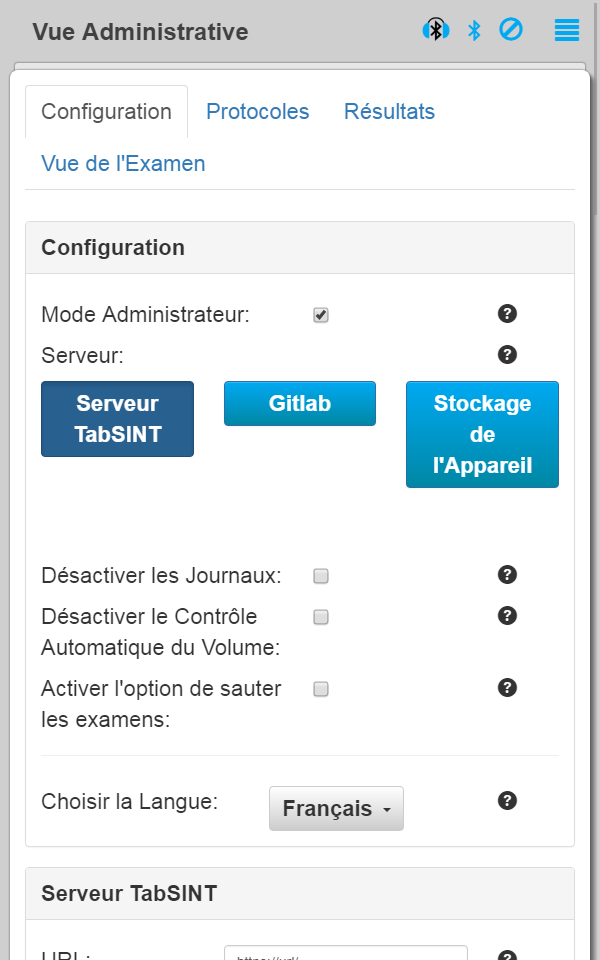600x960 pixels.
Task: Open help for Contrôle Automatique du Volume
Action: coord(507,615)
